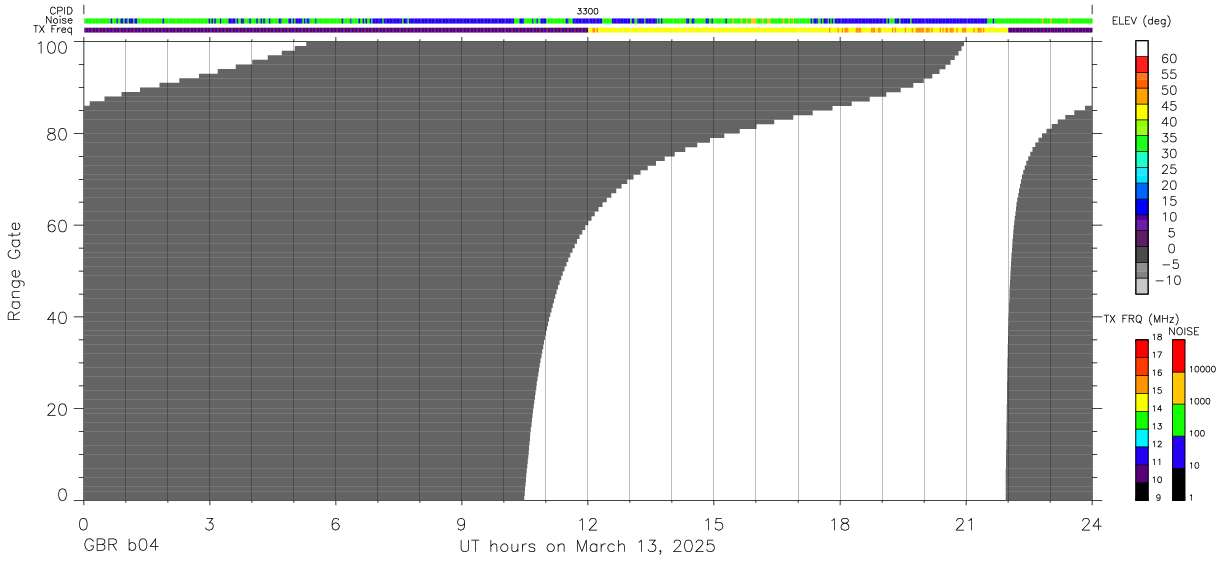1228x567 pixels.
Task: Click the 80 tick label on Range Gate axis
Action: pos(59,134)
